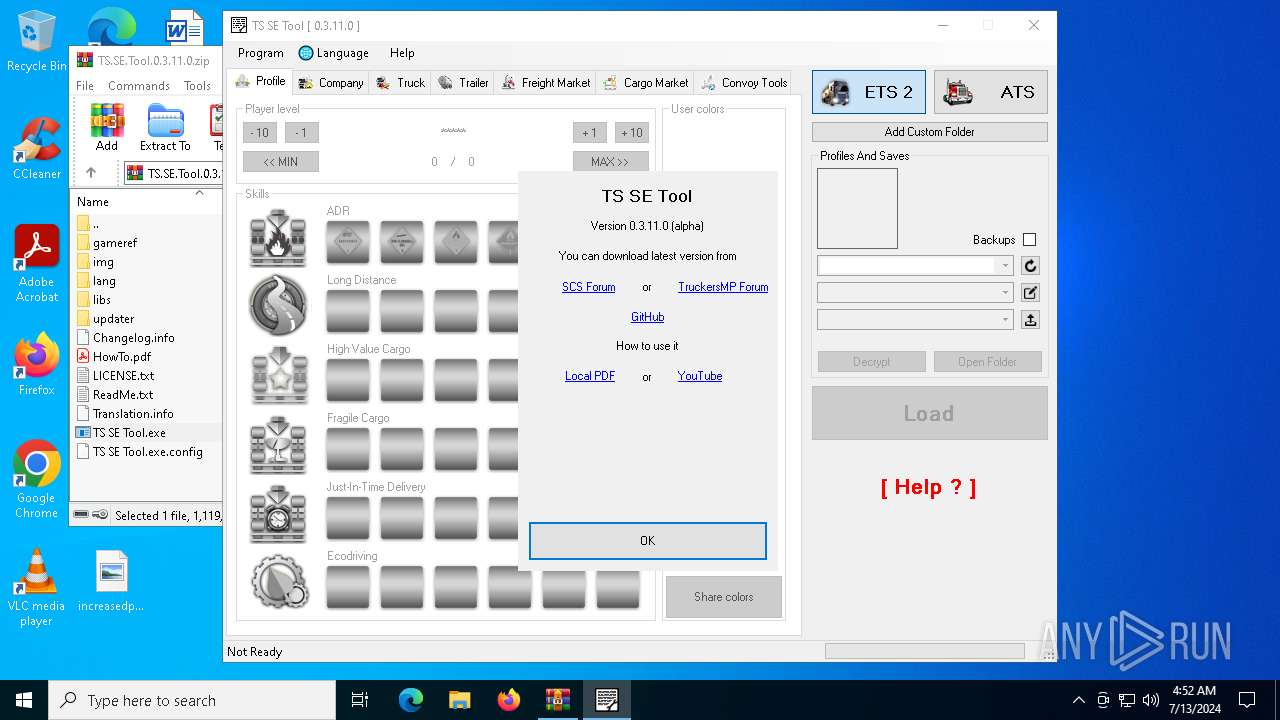The width and height of the screenshot is (1280, 720).
Task: Click first Long Distance skill level tile
Action: point(348,311)
